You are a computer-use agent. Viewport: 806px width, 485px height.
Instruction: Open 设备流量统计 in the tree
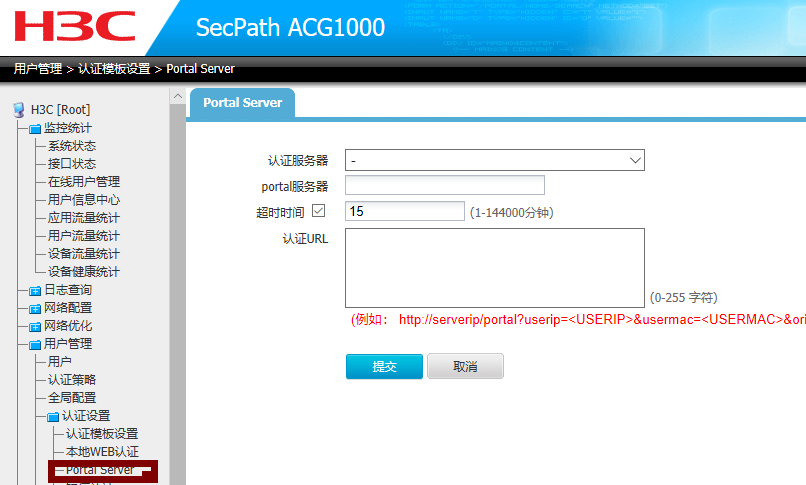pos(84,254)
